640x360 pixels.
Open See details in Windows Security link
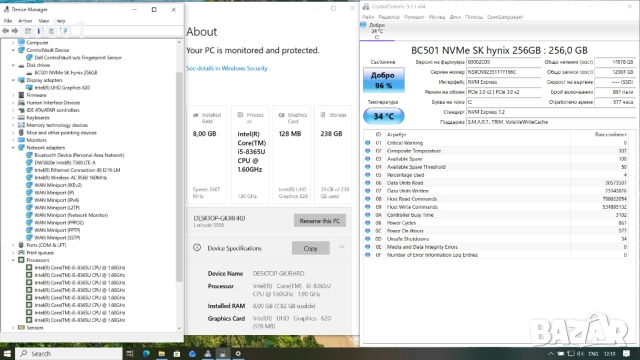227,68
